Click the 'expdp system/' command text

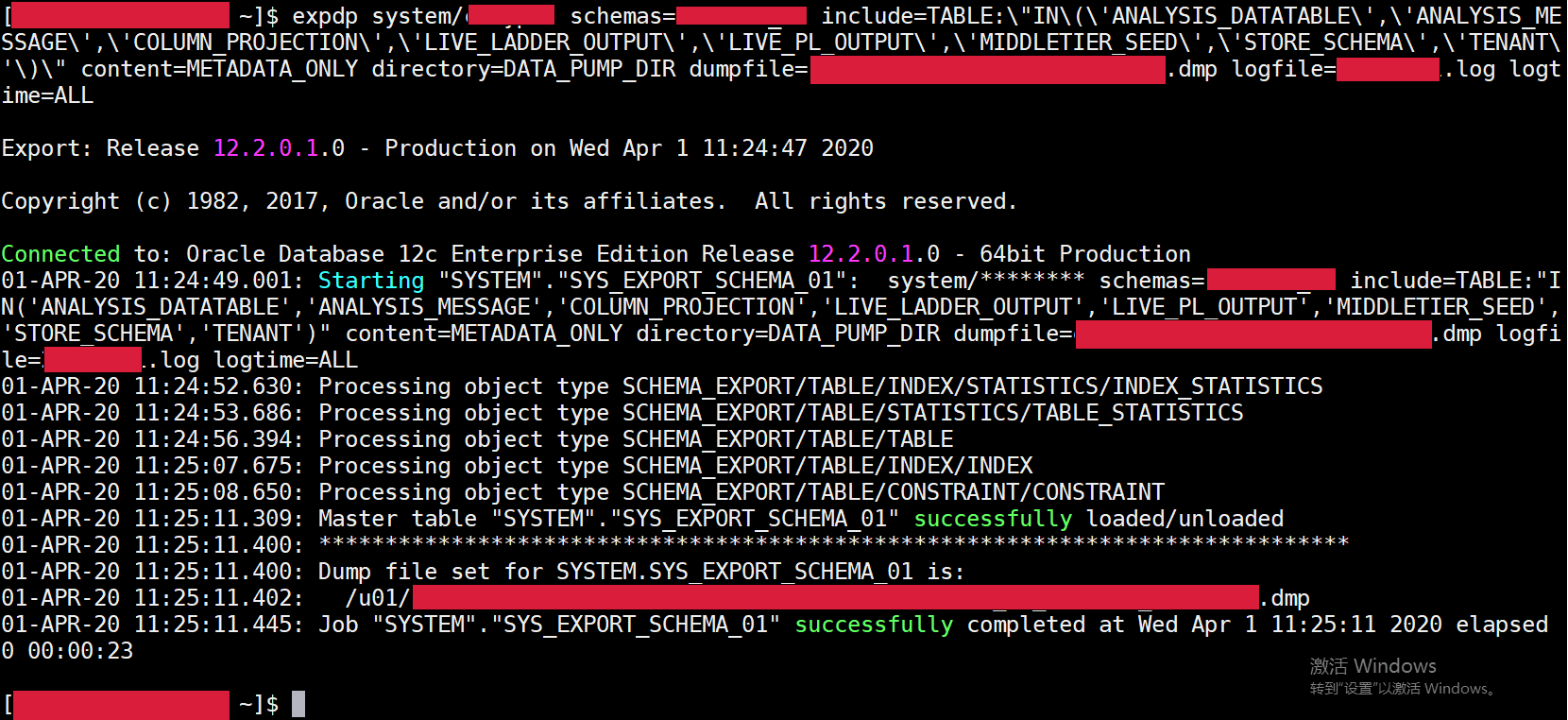click(x=378, y=16)
